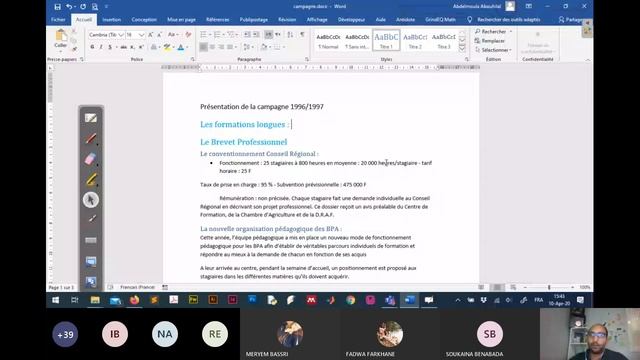Open Chrome from the taskbar
Image resolution: width=640 pixels, height=360 pixels.
350,300
